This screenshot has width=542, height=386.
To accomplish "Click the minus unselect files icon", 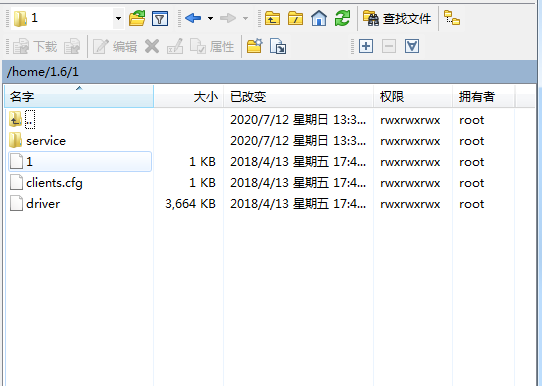I will click(x=389, y=46).
